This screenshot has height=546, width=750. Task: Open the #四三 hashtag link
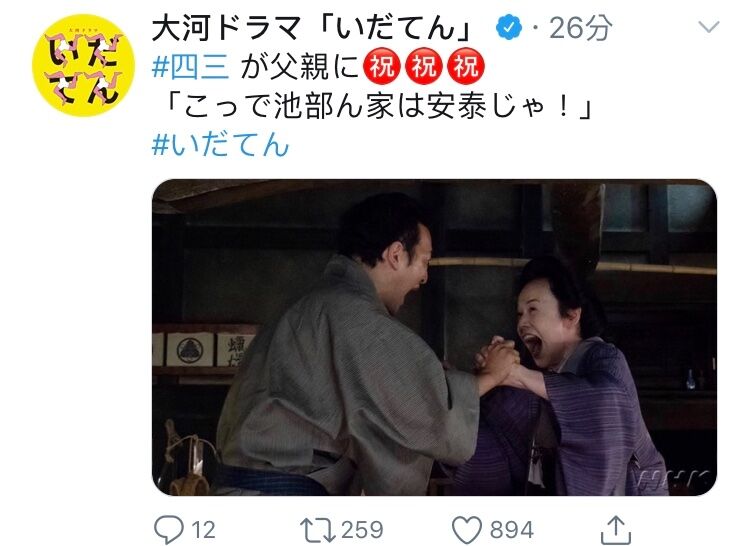[x=191, y=66]
